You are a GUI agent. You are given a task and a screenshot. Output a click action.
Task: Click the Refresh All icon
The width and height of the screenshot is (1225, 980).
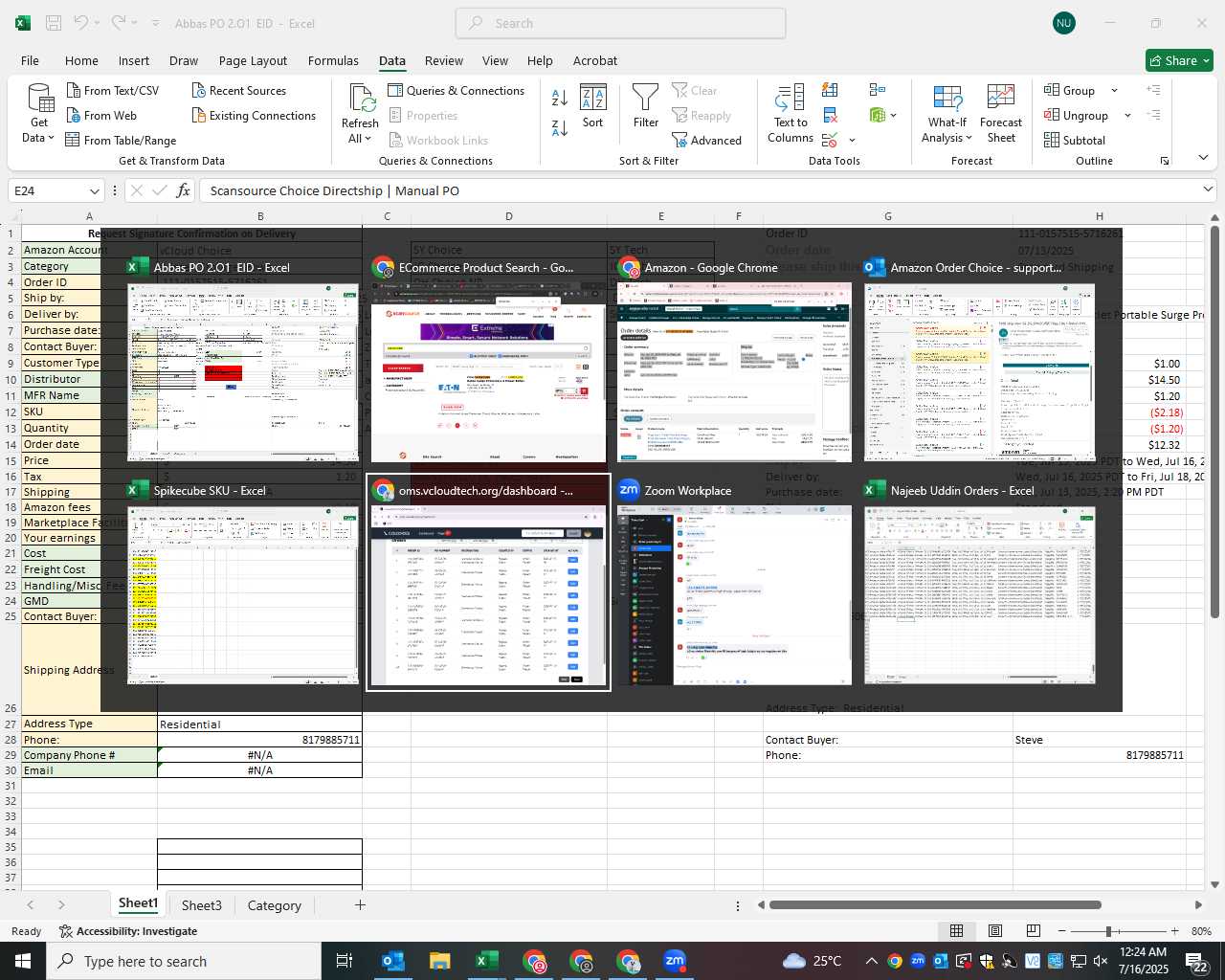click(362, 99)
